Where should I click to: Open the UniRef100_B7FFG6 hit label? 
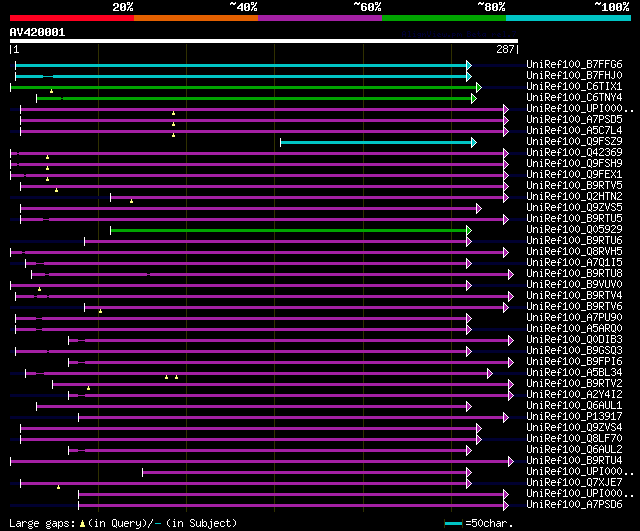click(x=574, y=64)
